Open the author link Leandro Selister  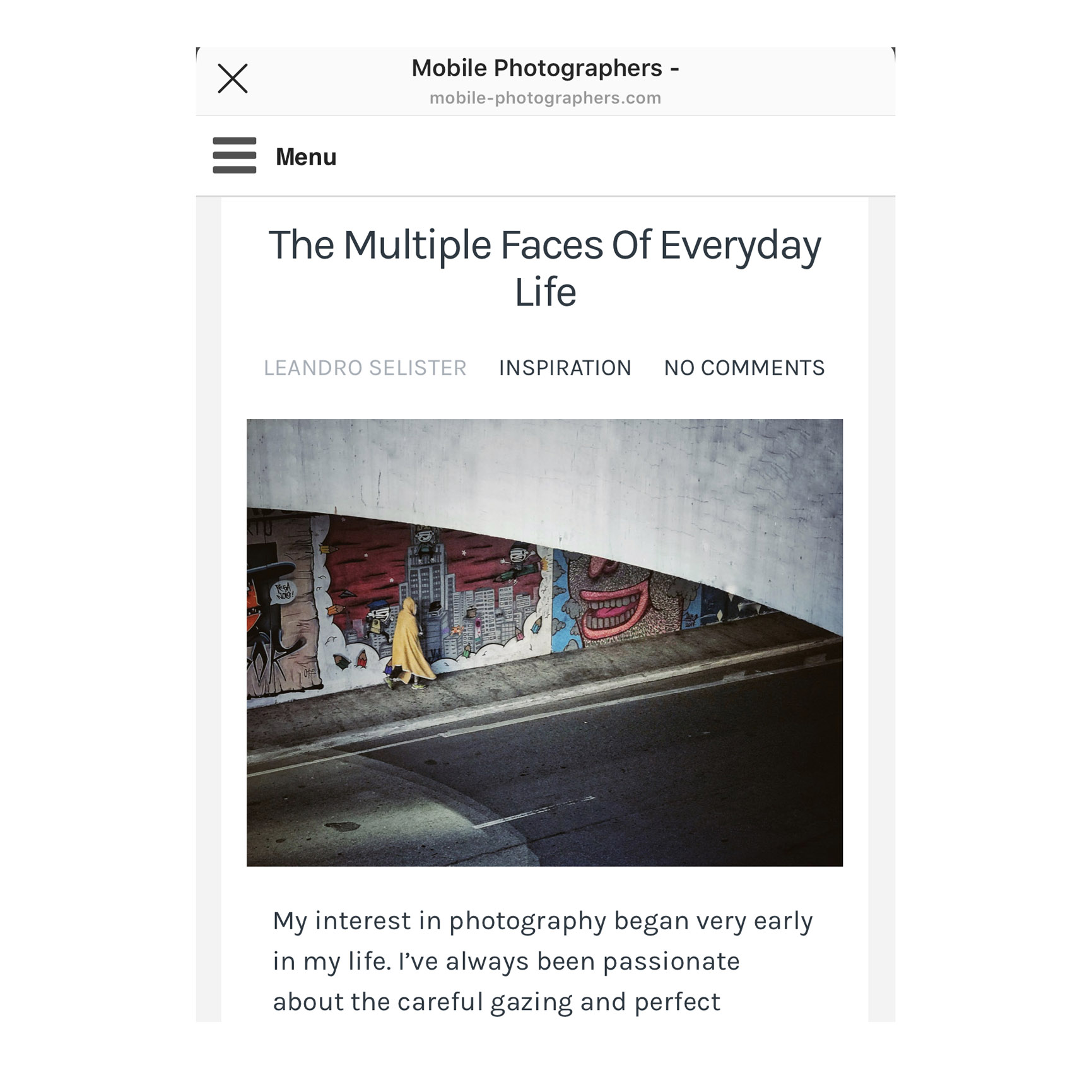click(365, 368)
